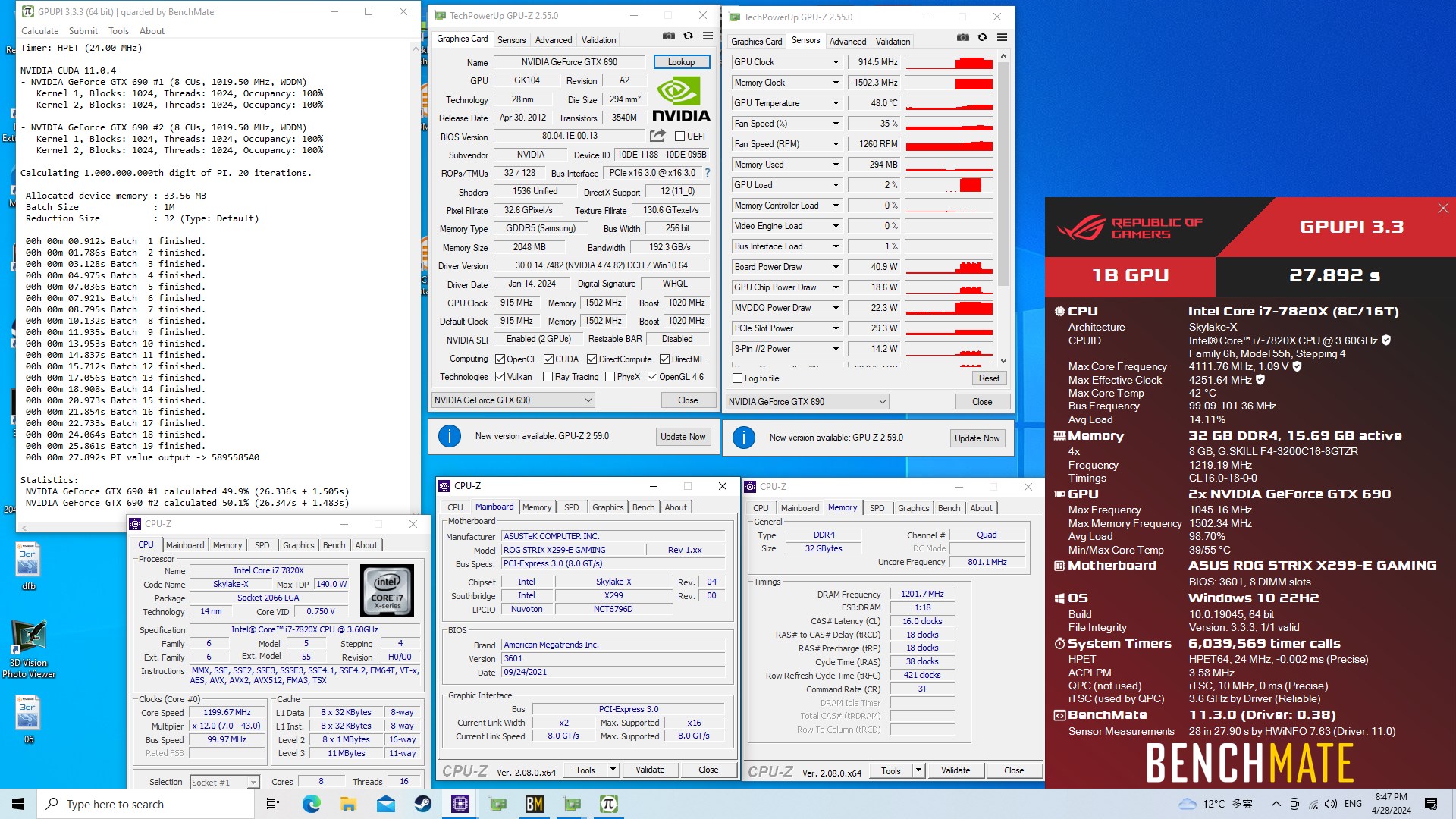Viewport: 1456px width, 819px height.
Task: Toggle the Vulkan checkbox
Action: 500,377
